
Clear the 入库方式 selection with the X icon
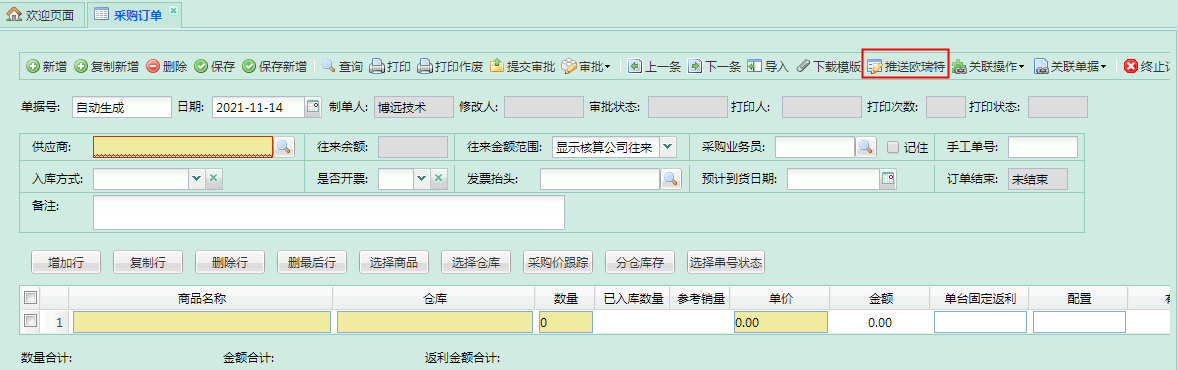pyautogui.click(x=213, y=179)
